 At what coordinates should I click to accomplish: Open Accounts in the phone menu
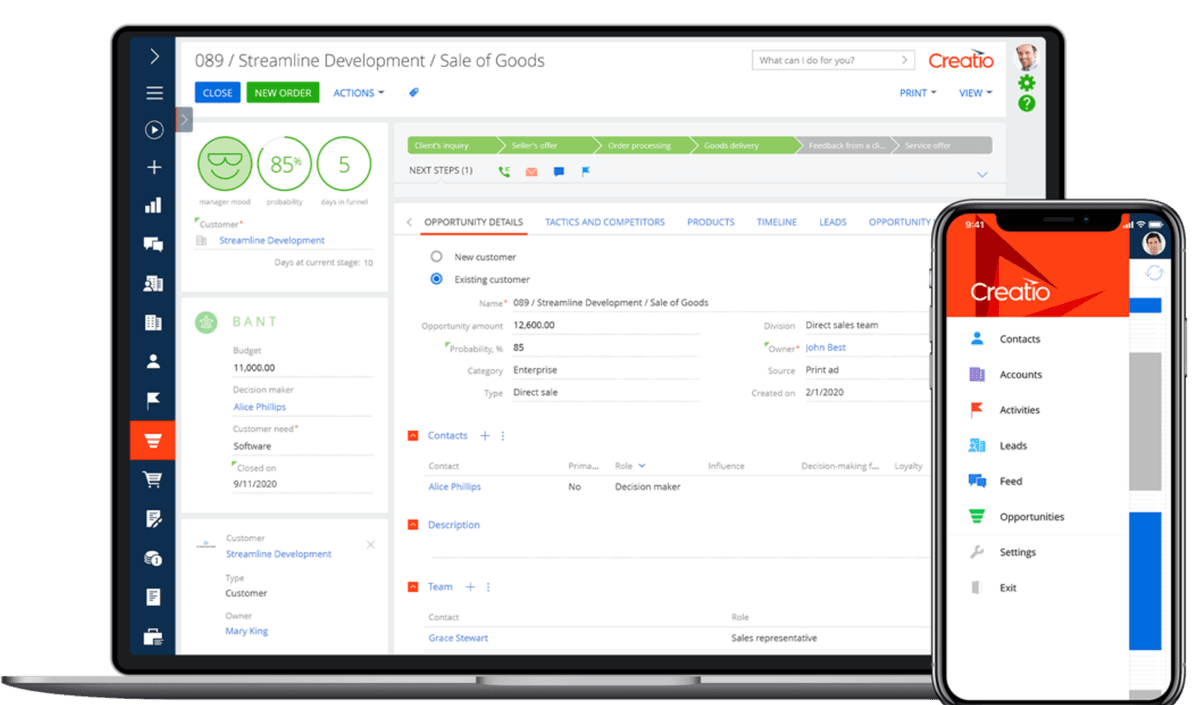tap(1021, 375)
